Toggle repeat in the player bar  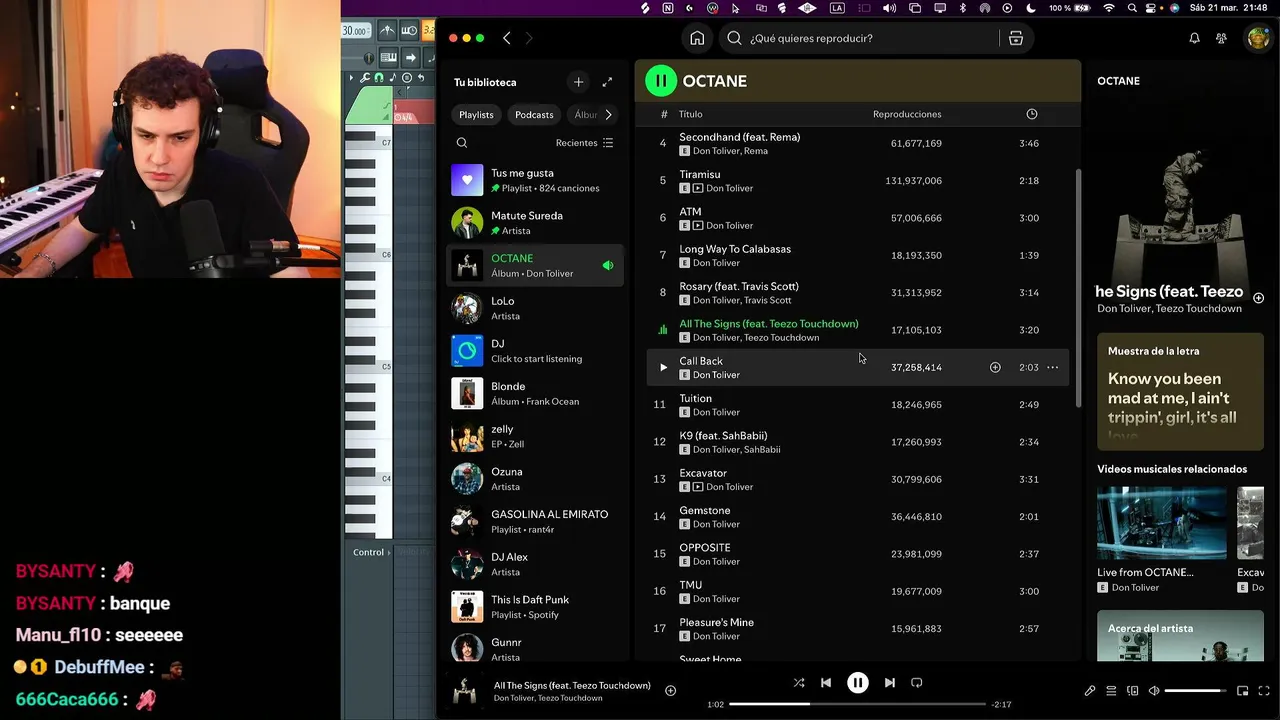pos(916,683)
